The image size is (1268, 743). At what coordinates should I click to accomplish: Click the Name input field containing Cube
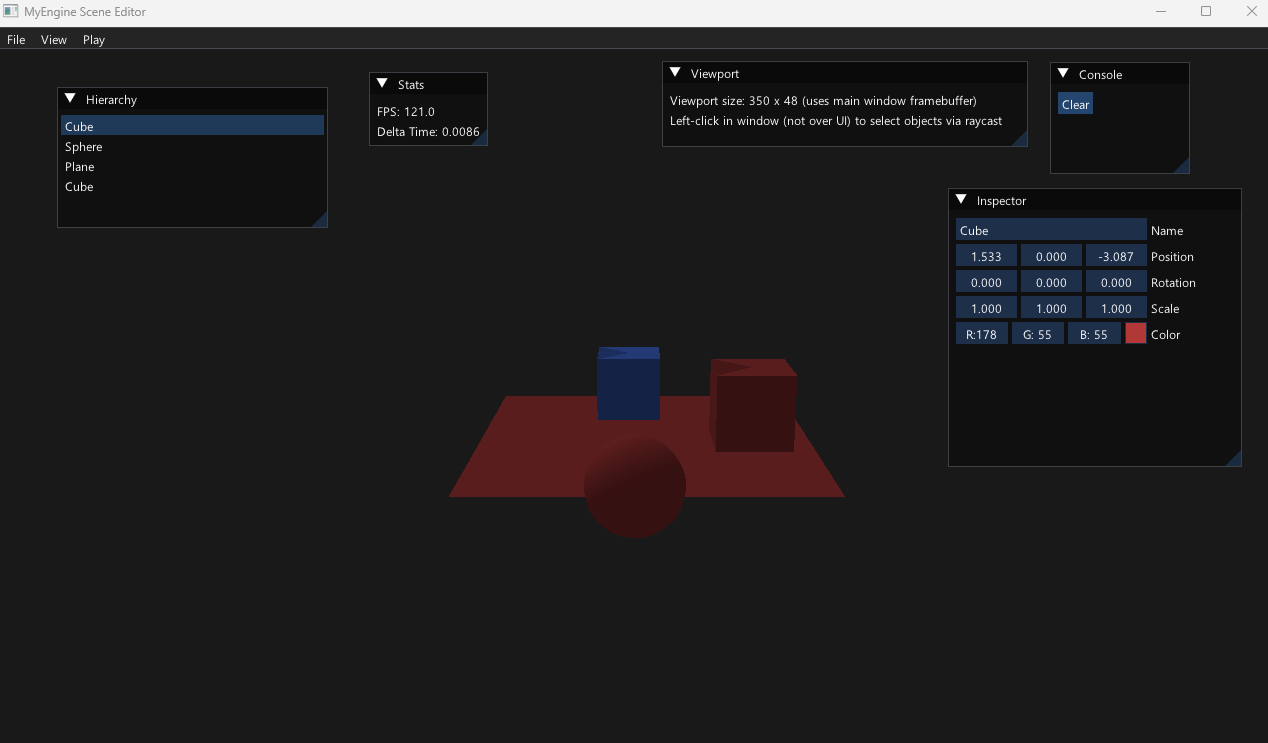(x=1050, y=230)
